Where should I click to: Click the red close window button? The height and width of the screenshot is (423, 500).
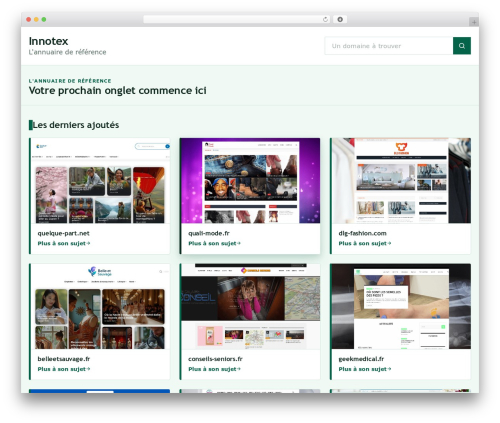point(29,19)
